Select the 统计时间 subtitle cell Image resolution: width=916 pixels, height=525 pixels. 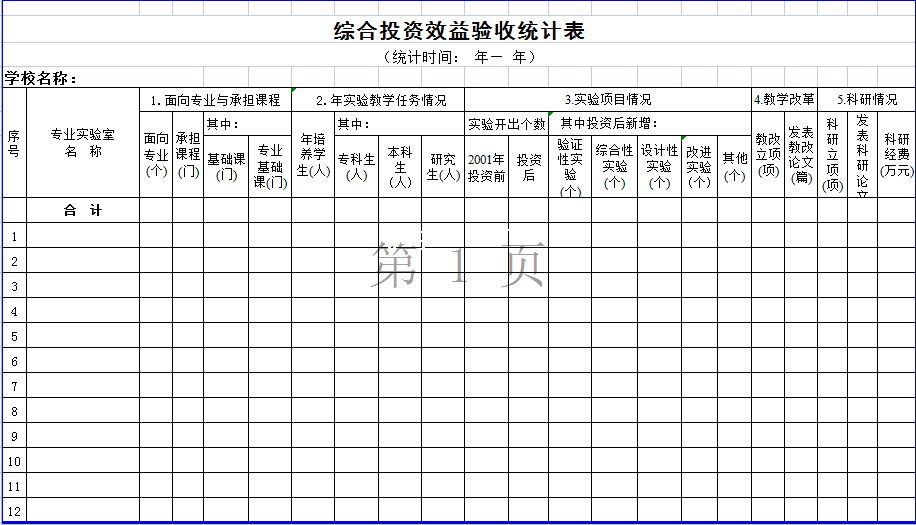click(459, 57)
